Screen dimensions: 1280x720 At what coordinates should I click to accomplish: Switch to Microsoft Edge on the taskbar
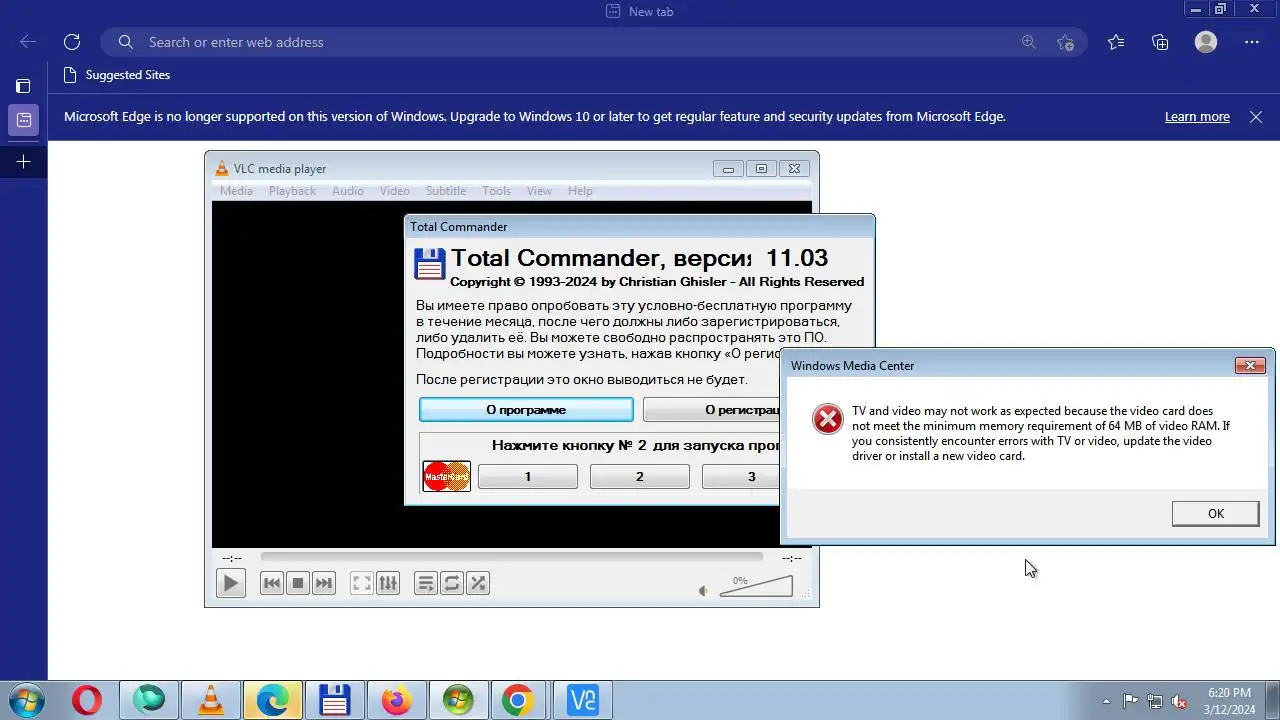272,700
